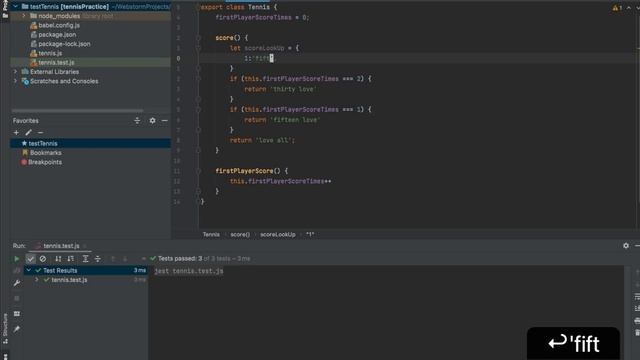This screenshot has width=640, height=360.
Task: Sort test results by duration
Action: click(x=71, y=259)
